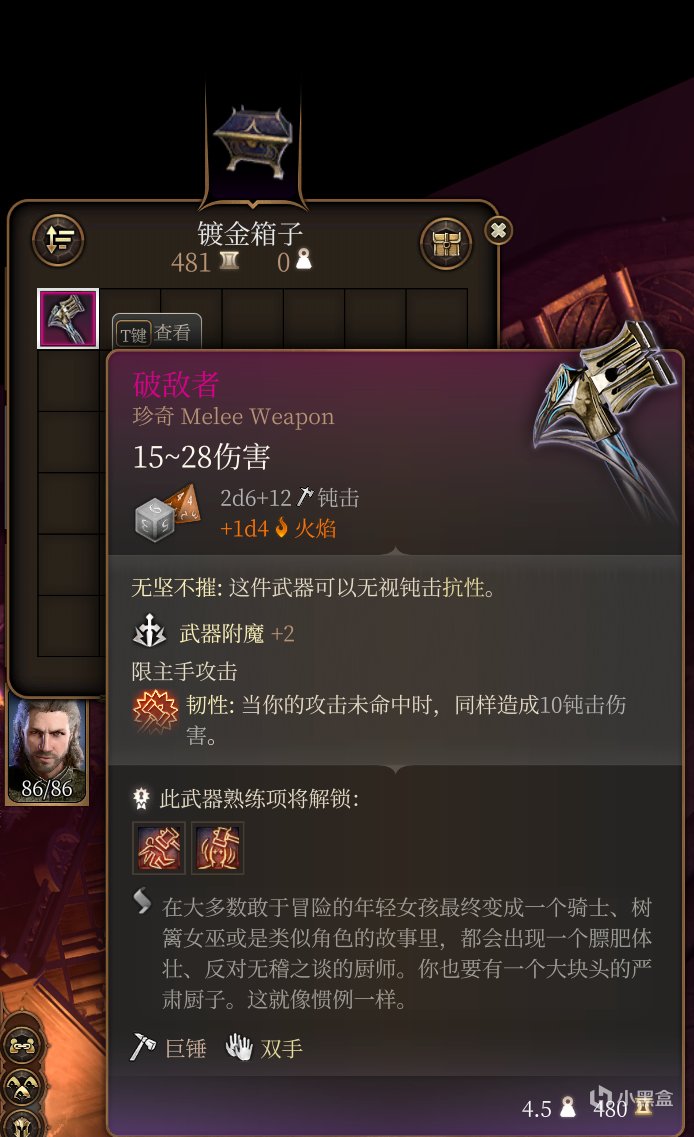Click the damage dice icon

click(168, 511)
